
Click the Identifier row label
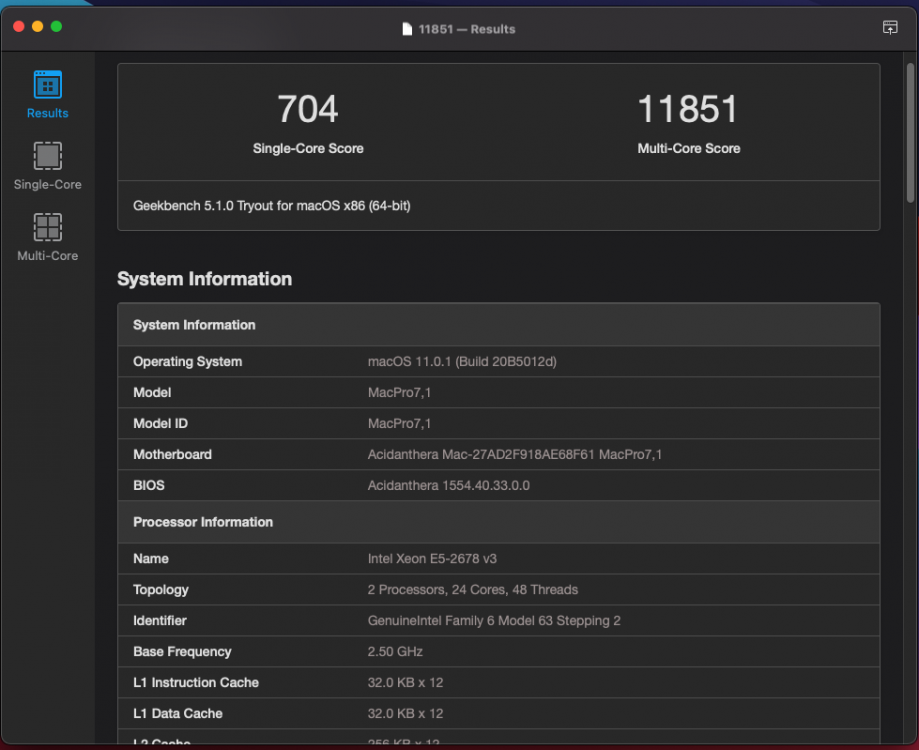pyautogui.click(x=159, y=621)
